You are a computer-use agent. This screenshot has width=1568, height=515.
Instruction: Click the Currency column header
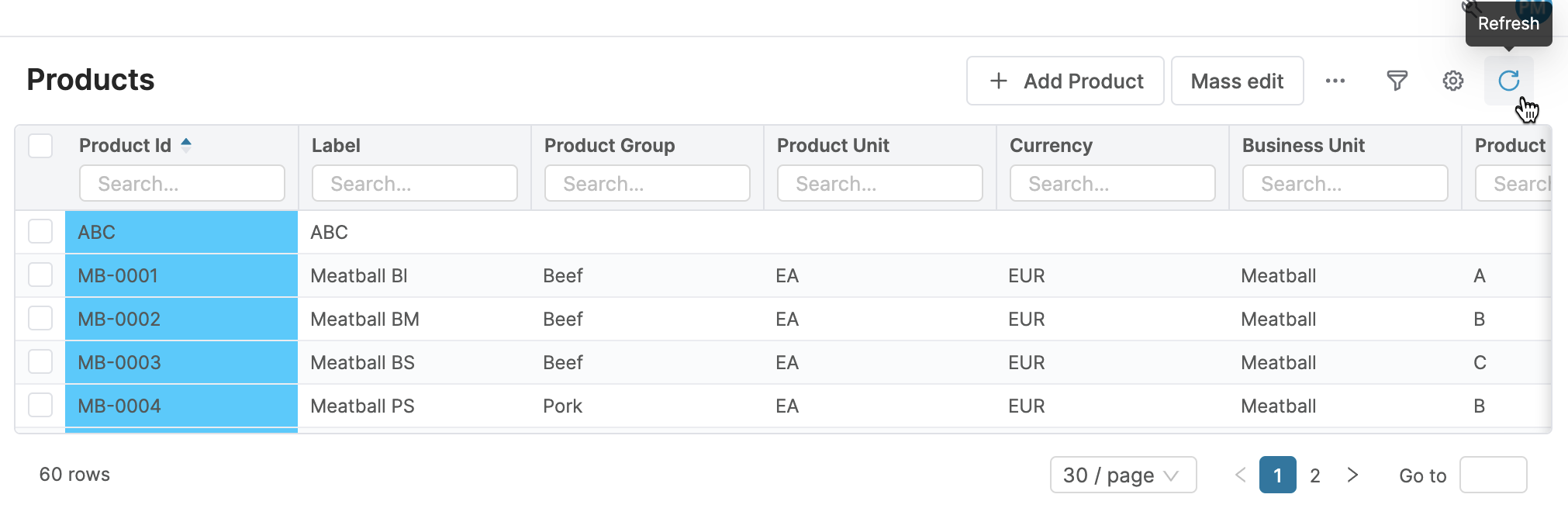1051,146
